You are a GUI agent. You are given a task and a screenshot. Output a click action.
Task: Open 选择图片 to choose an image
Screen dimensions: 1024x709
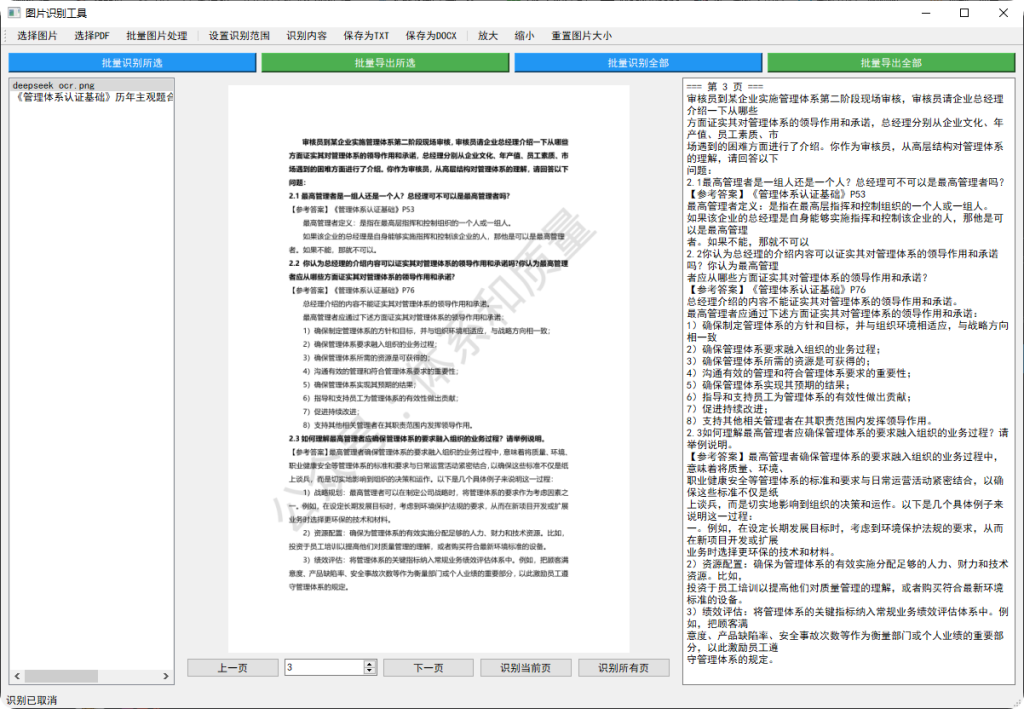(x=35, y=35)
